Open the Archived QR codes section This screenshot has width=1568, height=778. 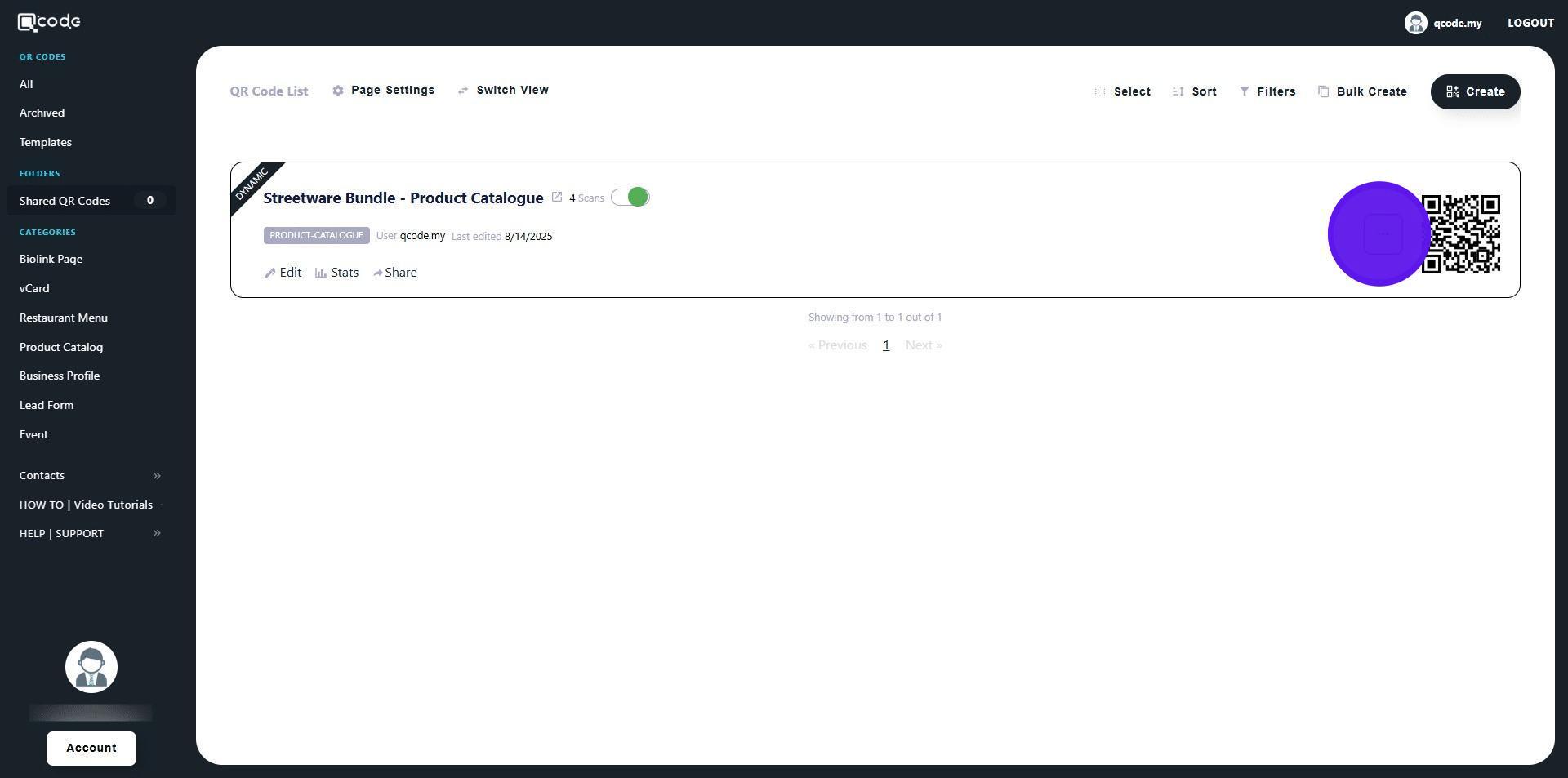pos(42,113)
